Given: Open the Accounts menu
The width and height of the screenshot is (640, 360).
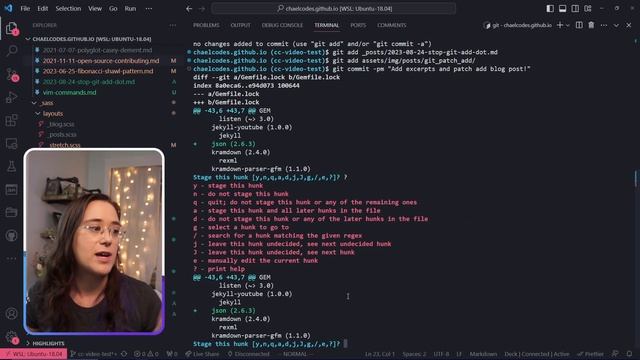Looking at the screenshot, I should point(11,313).
